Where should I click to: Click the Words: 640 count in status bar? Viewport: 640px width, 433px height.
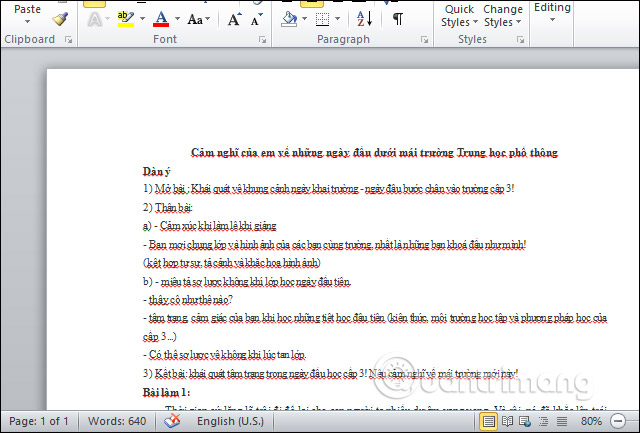(117, 421)
